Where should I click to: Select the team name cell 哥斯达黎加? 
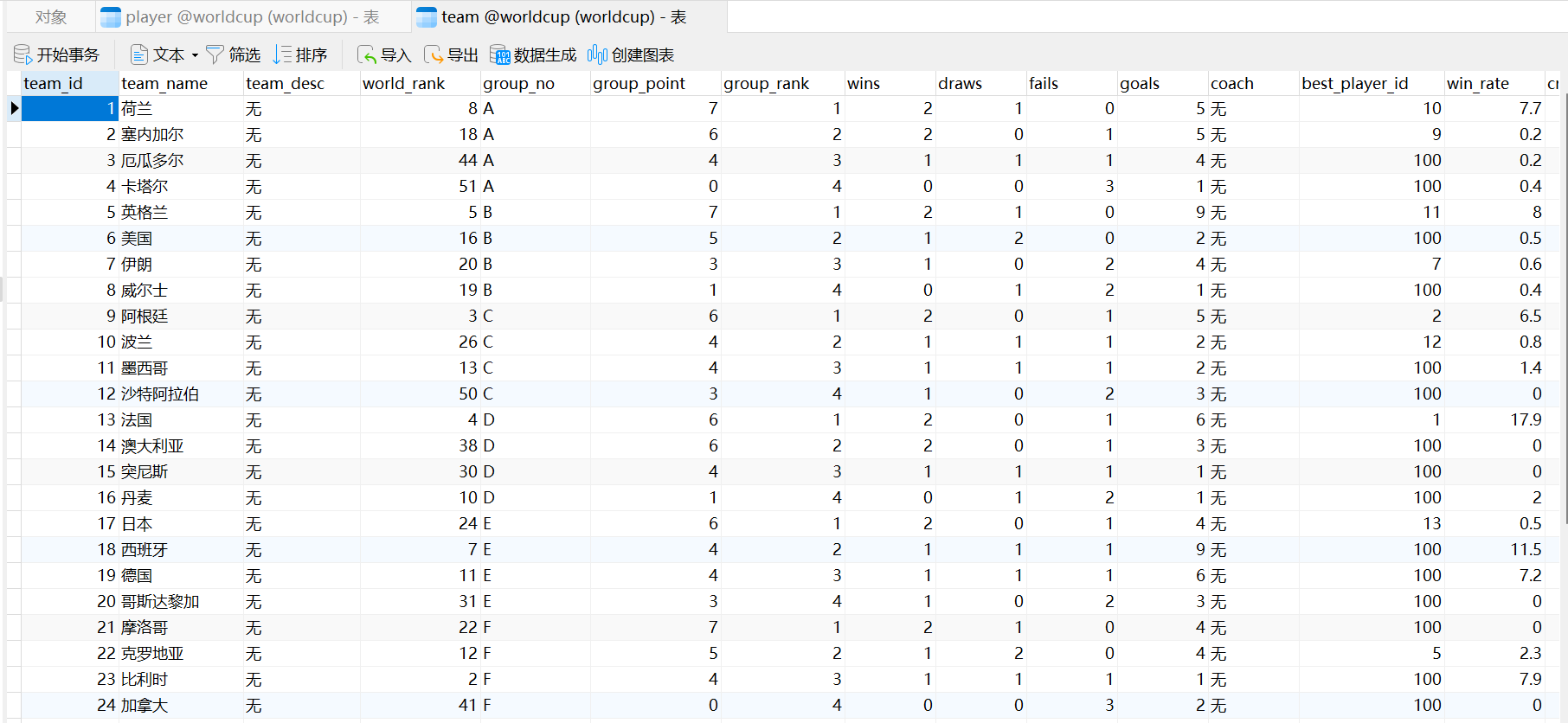pyautogui.click(x=181, y=601)
